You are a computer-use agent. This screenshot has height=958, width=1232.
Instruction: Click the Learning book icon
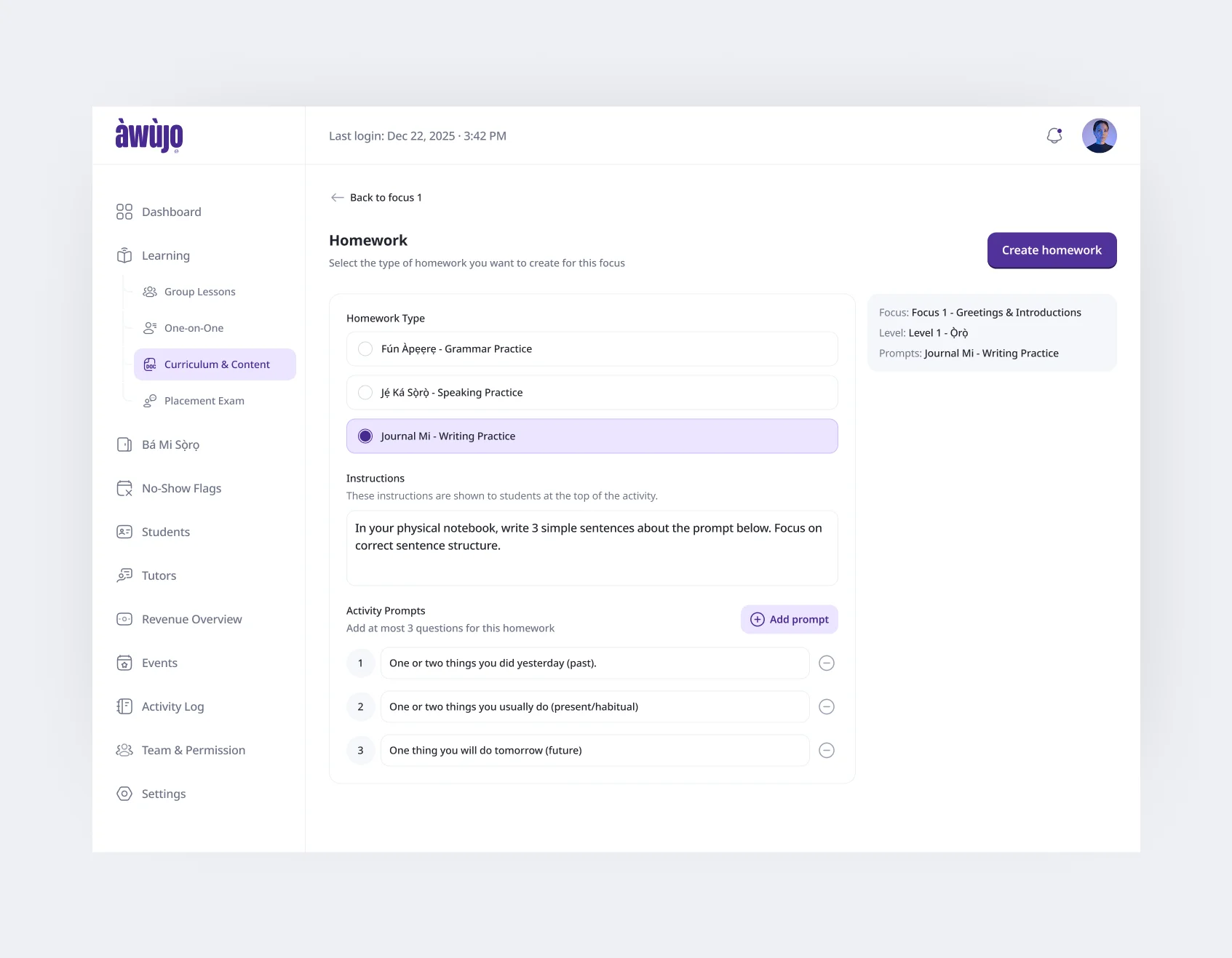point(124,255)
